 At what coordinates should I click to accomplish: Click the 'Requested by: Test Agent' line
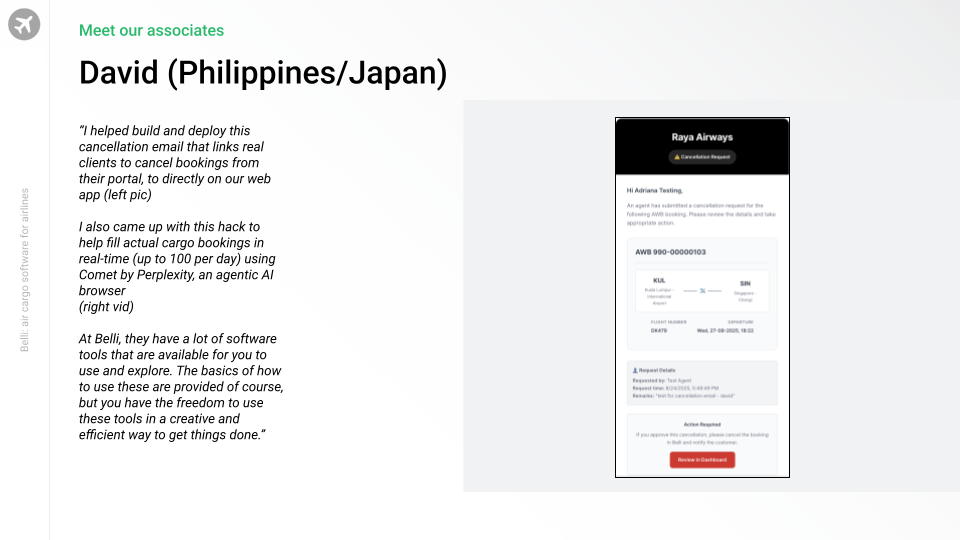662,381
